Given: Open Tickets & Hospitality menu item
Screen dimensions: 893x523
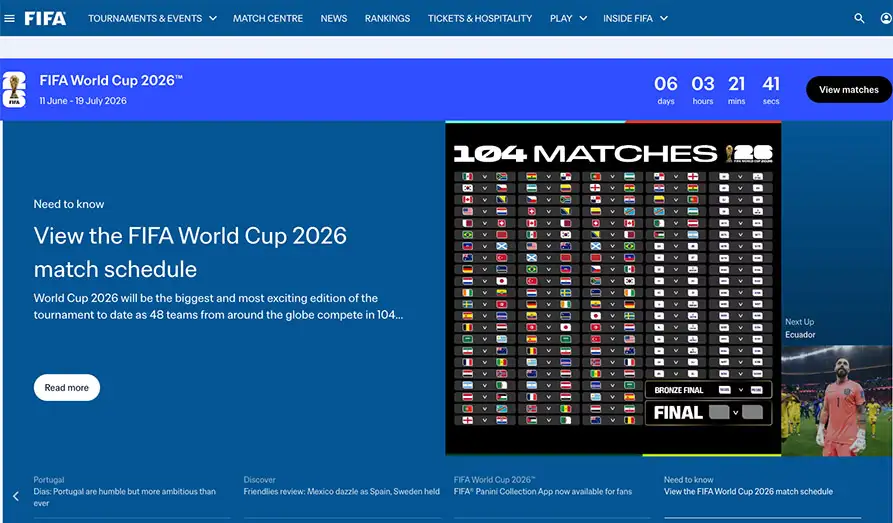Looking at the screenshot, I should [480, 18].
